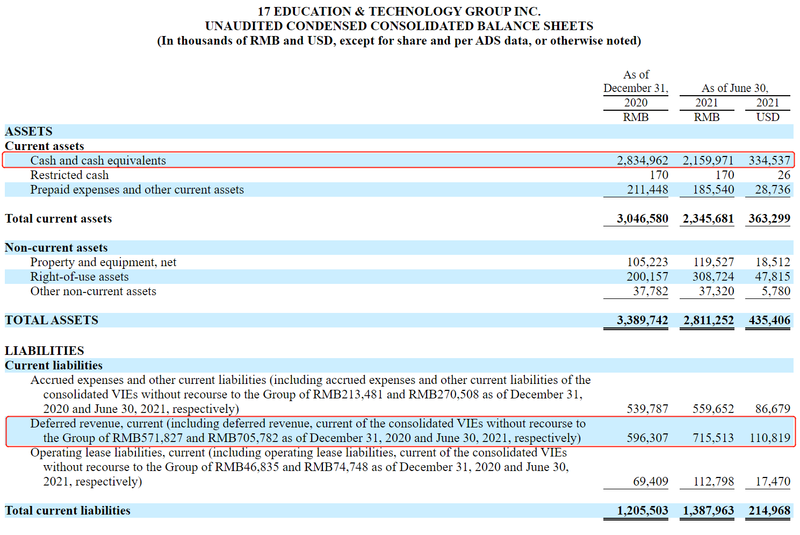Select 'UNAUDITED CONDENSED CONSOLIDATED BALANCE SHEETS' heading

[399, 26]
